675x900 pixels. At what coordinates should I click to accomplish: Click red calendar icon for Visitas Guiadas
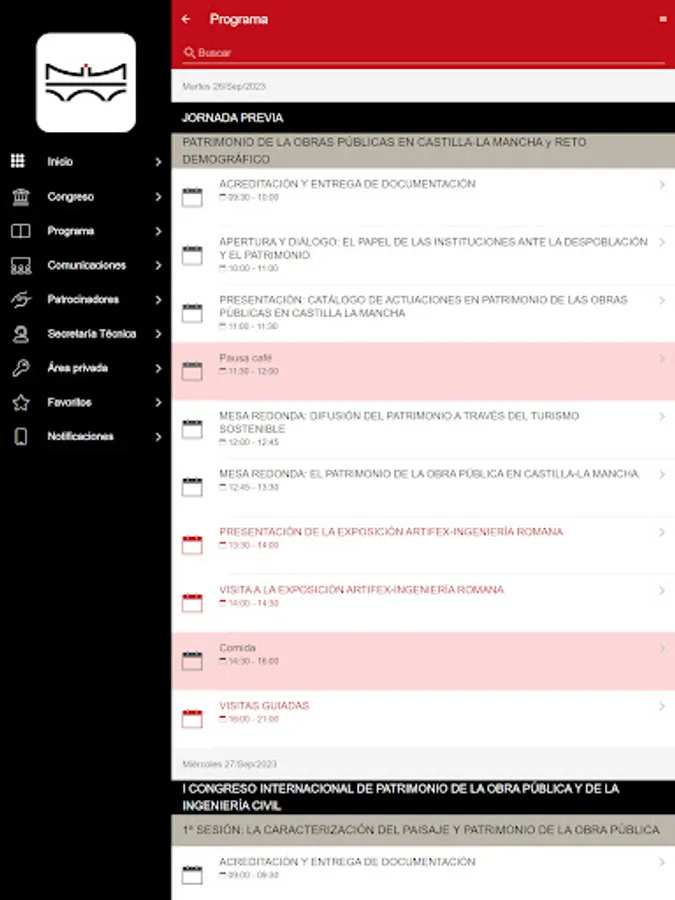(x=192, y=719)
